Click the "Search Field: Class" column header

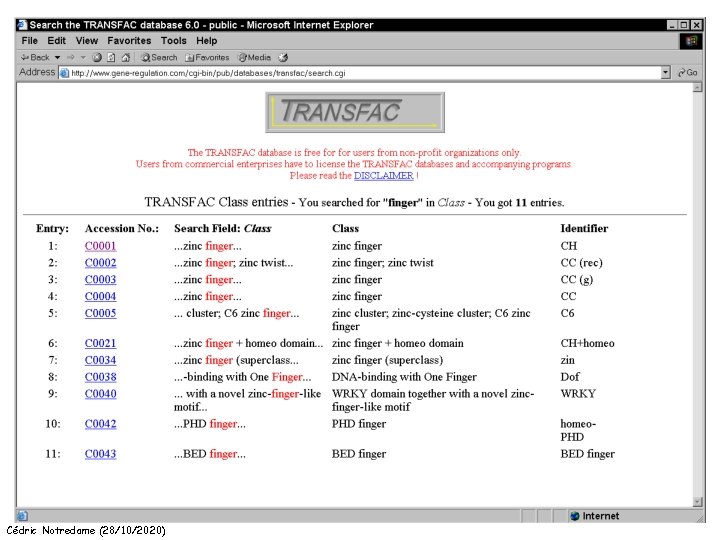pyautogui.click(x=223, y=229)
